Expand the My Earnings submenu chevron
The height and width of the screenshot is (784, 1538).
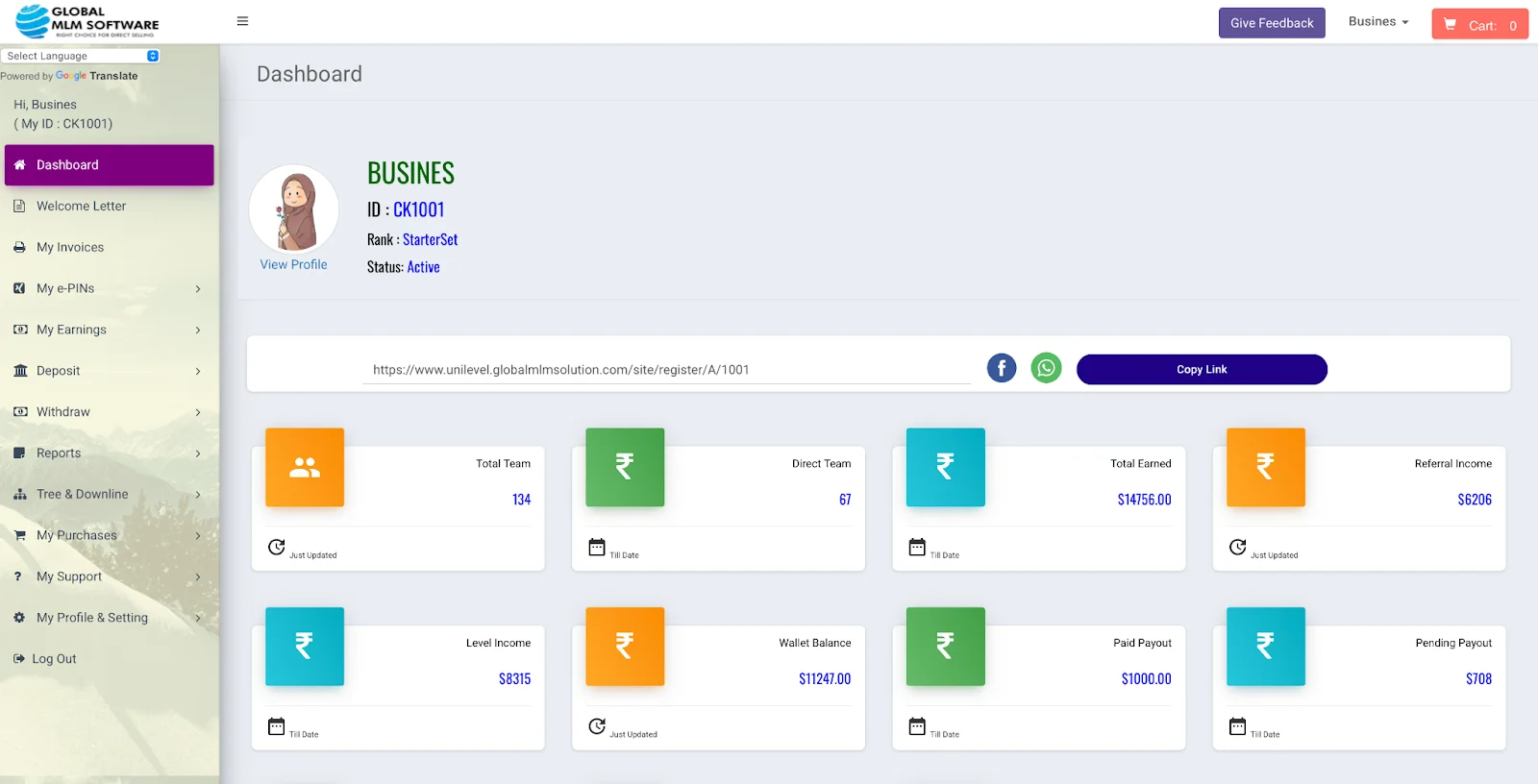coord(198,330)
